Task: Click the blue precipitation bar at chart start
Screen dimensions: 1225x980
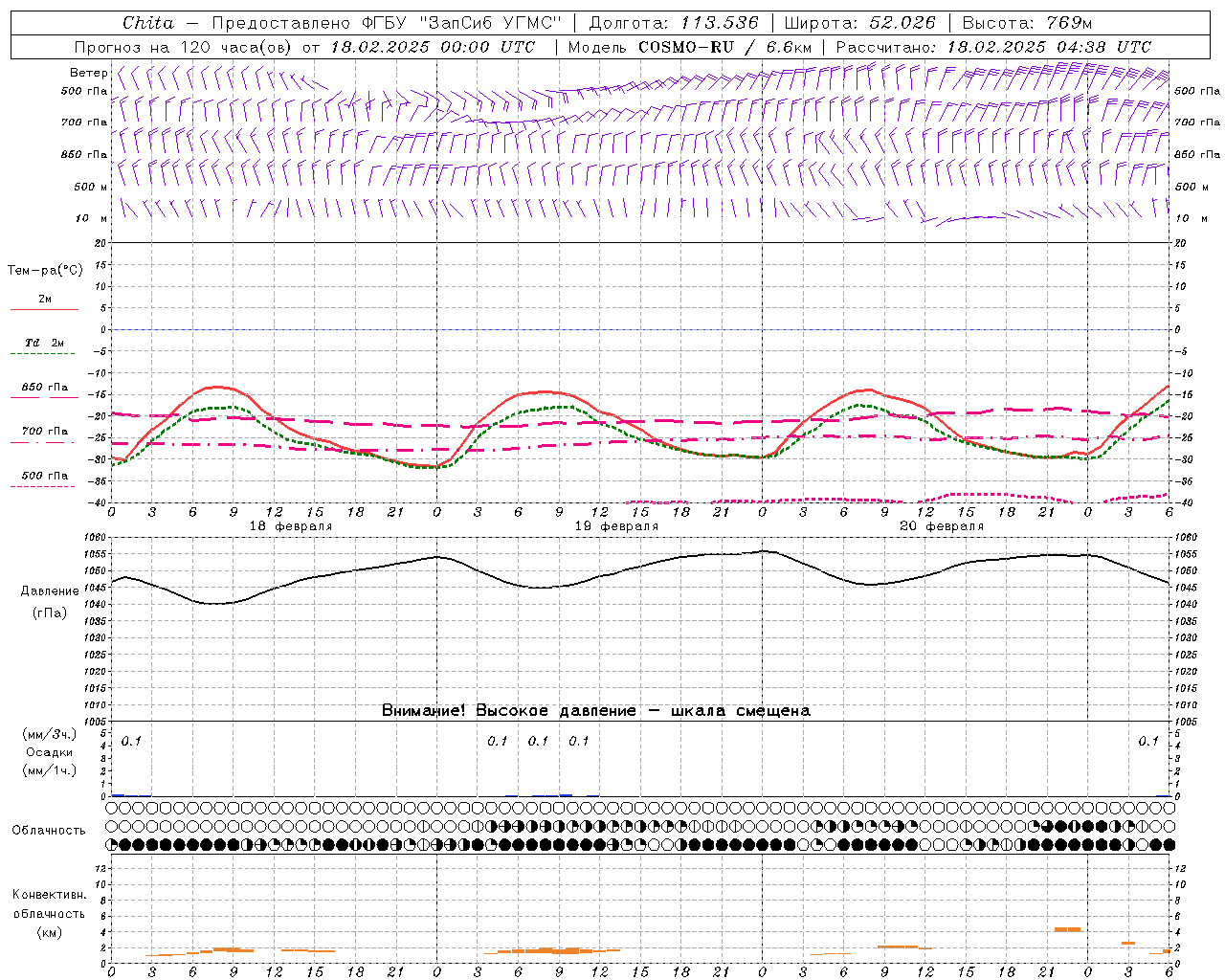Action: click(118, 794)
